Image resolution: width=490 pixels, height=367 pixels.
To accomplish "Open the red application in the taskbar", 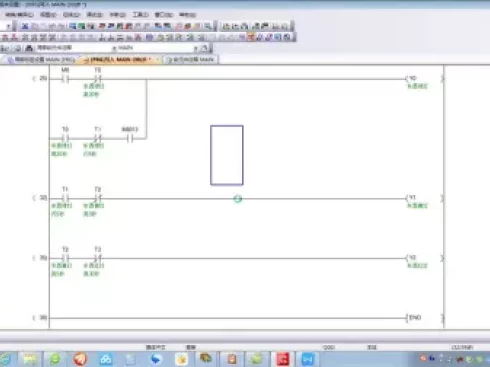I will click(x=283, y=359).
